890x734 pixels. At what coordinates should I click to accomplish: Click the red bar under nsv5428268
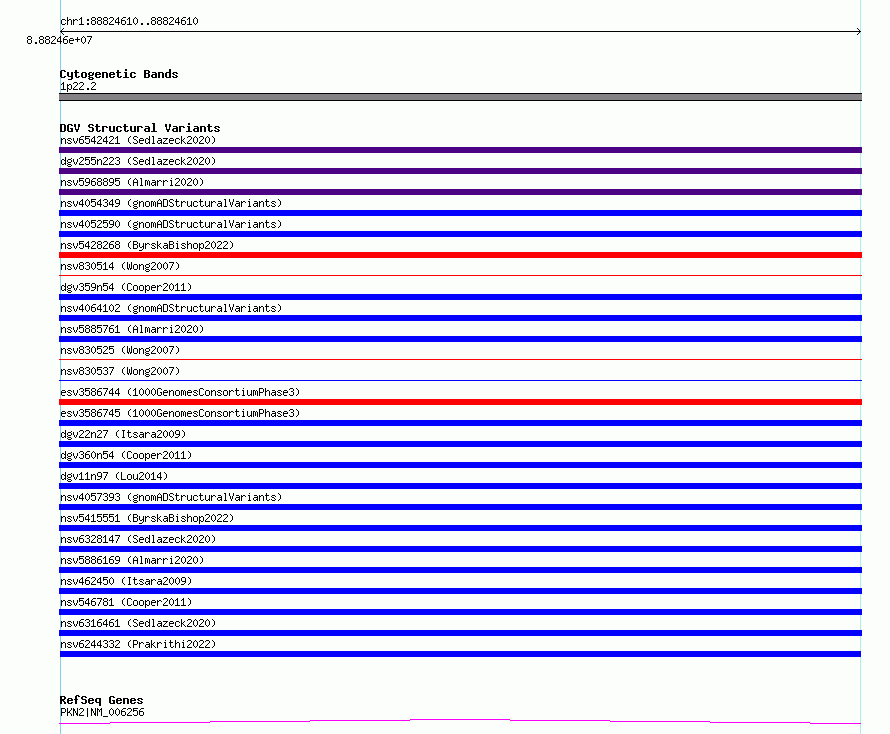[x=460, y=255]
